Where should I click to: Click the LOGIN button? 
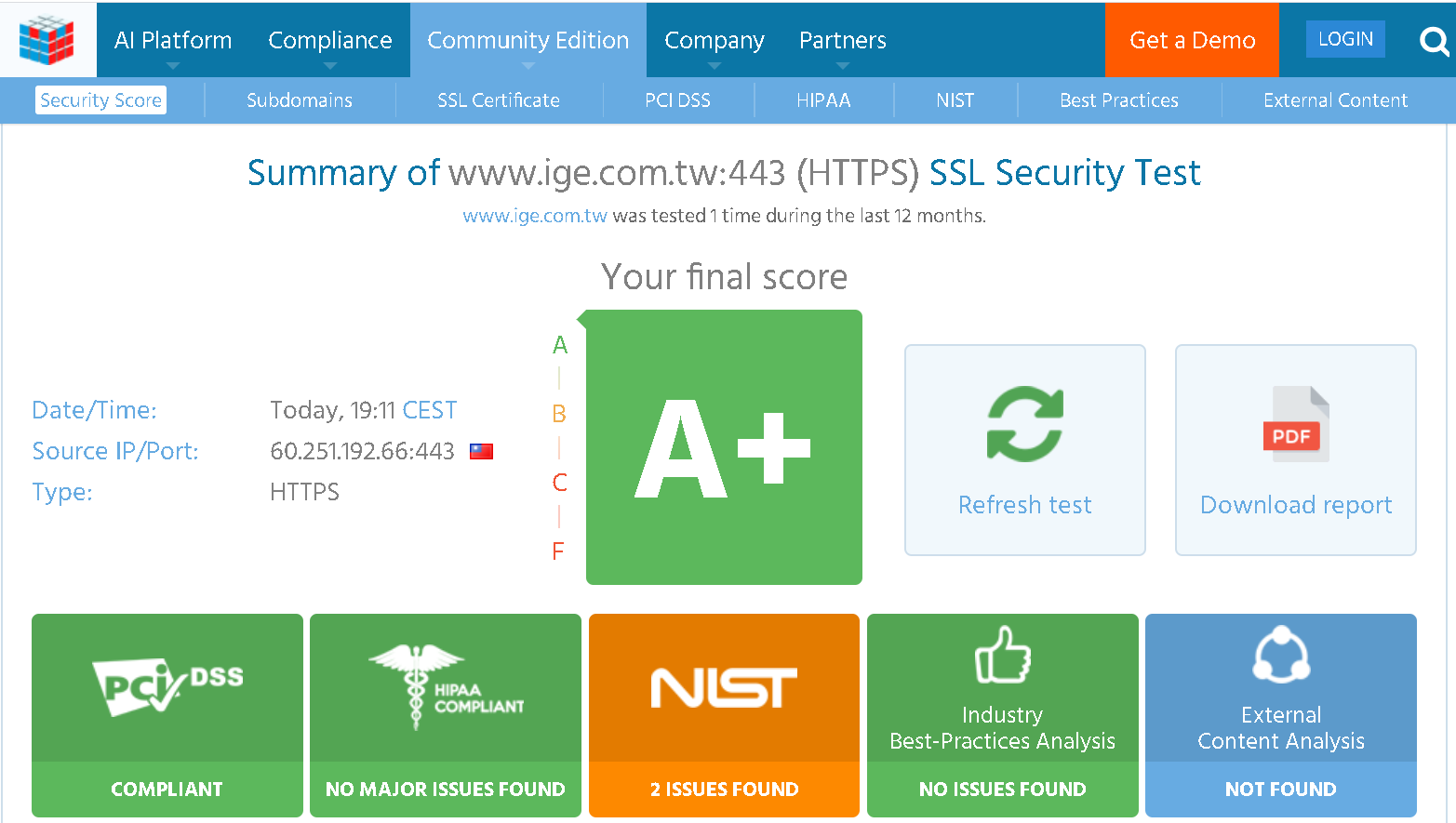tap(1345, 39)
